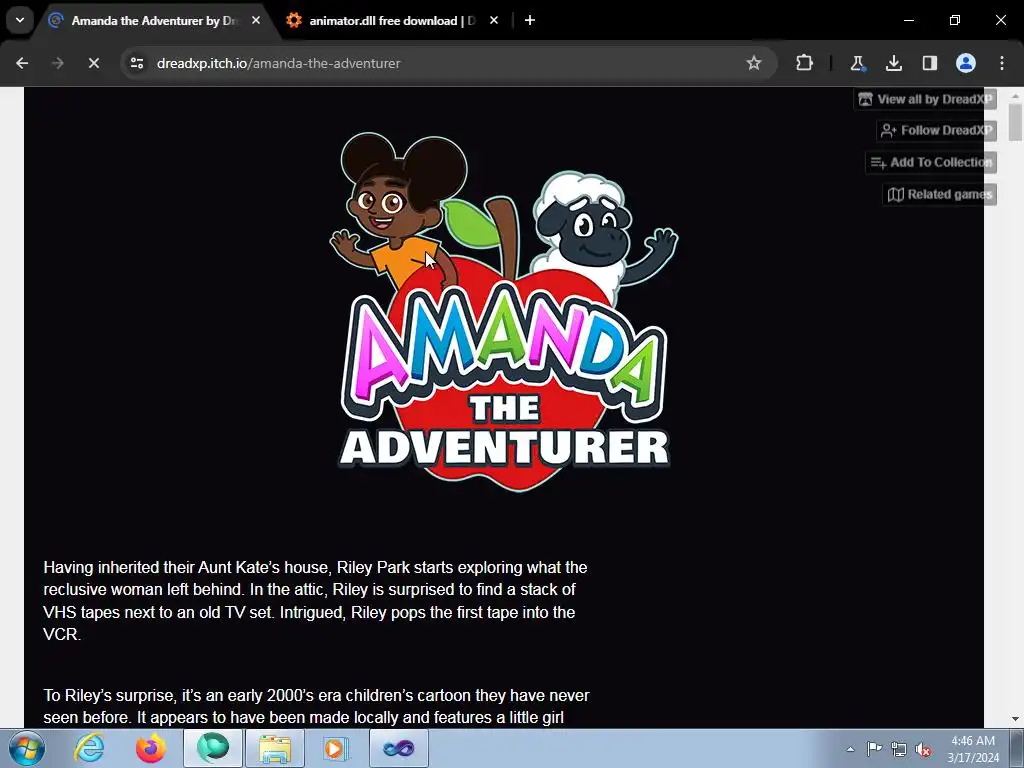
Task: Open network status tray icon
Action: 899,749
